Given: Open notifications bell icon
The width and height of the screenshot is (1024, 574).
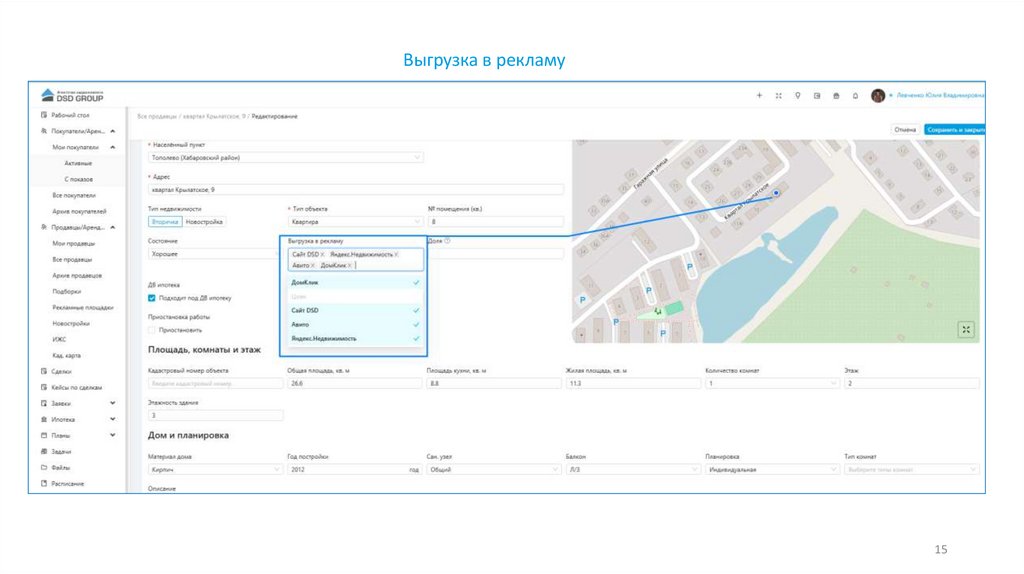Looking at the screenshot, I should (x=855, y=95).
